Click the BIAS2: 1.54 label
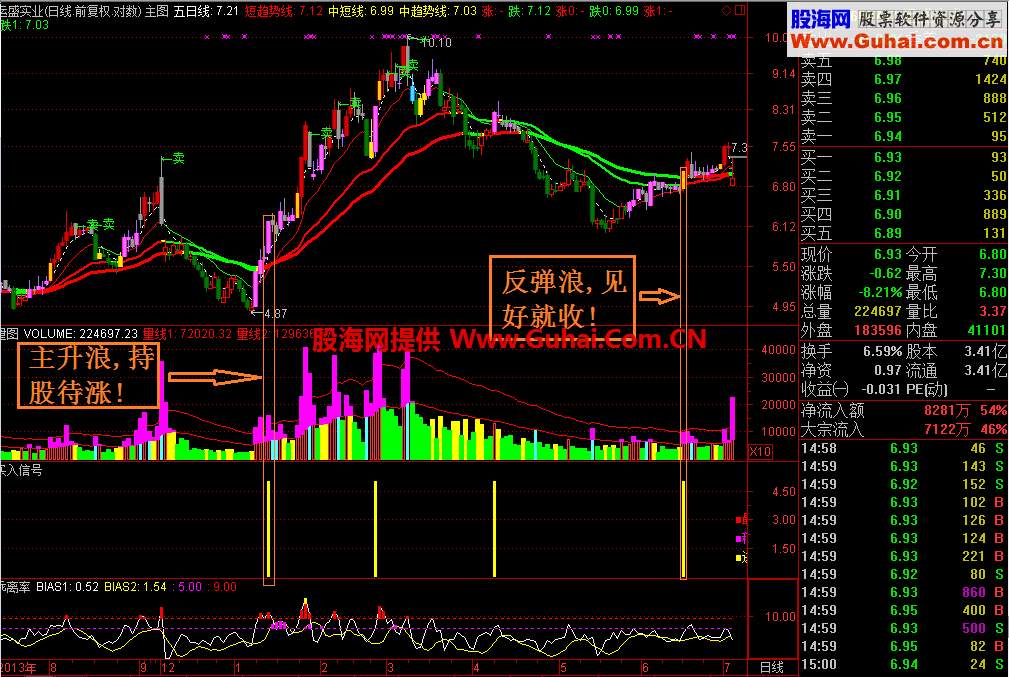The height and width of the screenshot is (677, 1009). click(135, 587)
